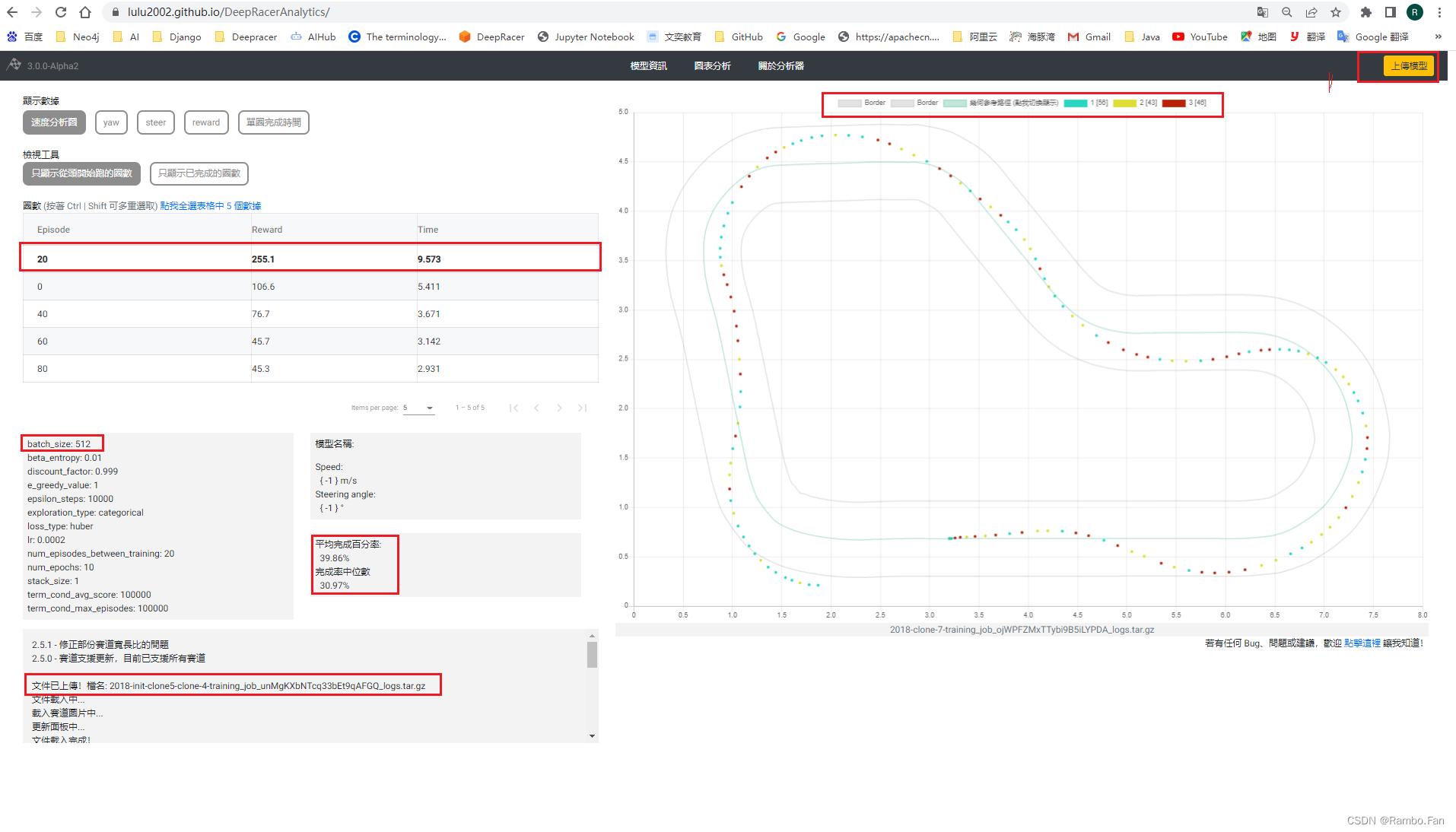Image resolution: width=1456 pixels, height=832 pixels.
Task: Reload the current page
Action: [60, 12]
